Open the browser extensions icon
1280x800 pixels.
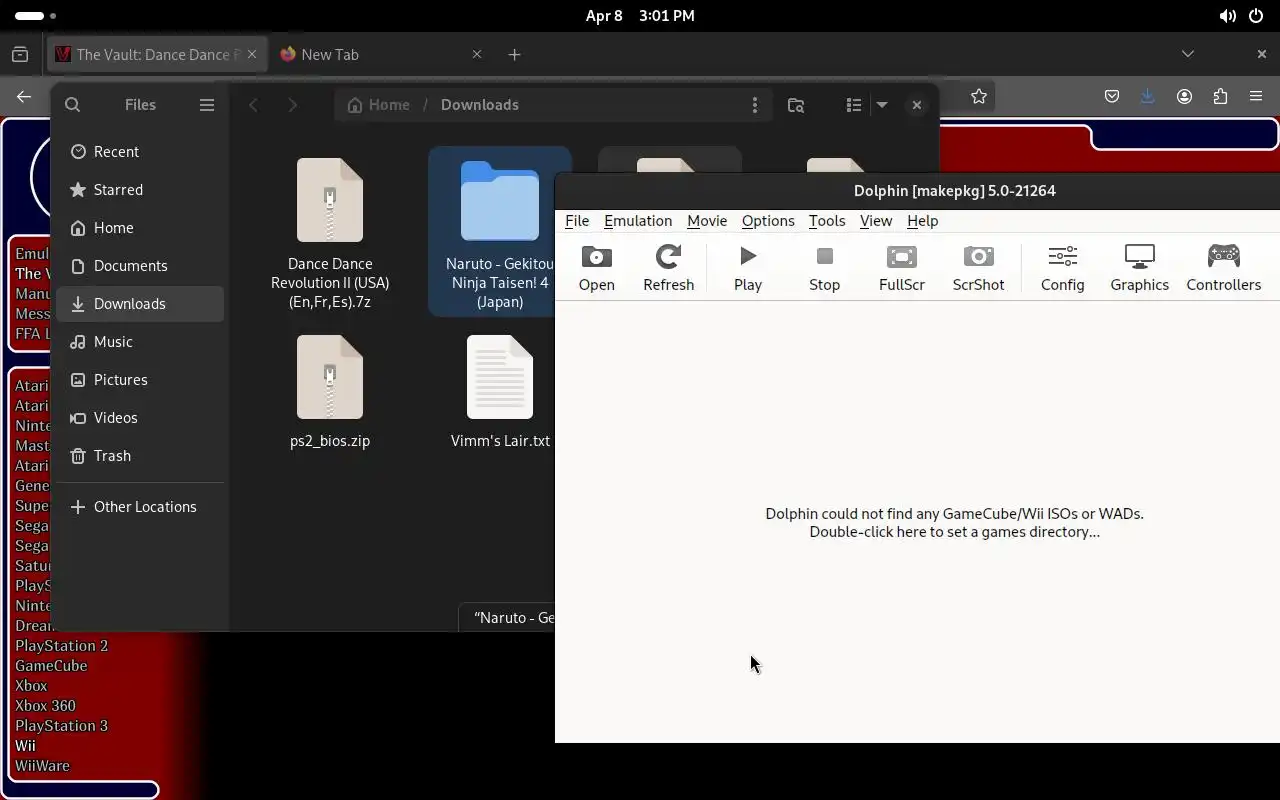1220,97
